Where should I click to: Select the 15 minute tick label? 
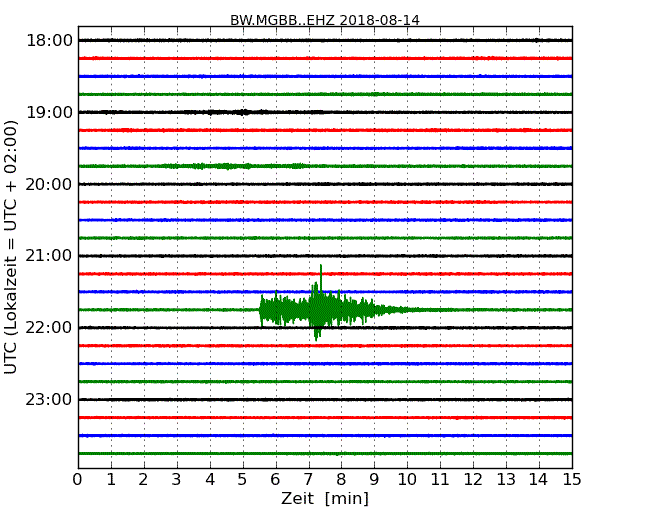tap(572, 480)
